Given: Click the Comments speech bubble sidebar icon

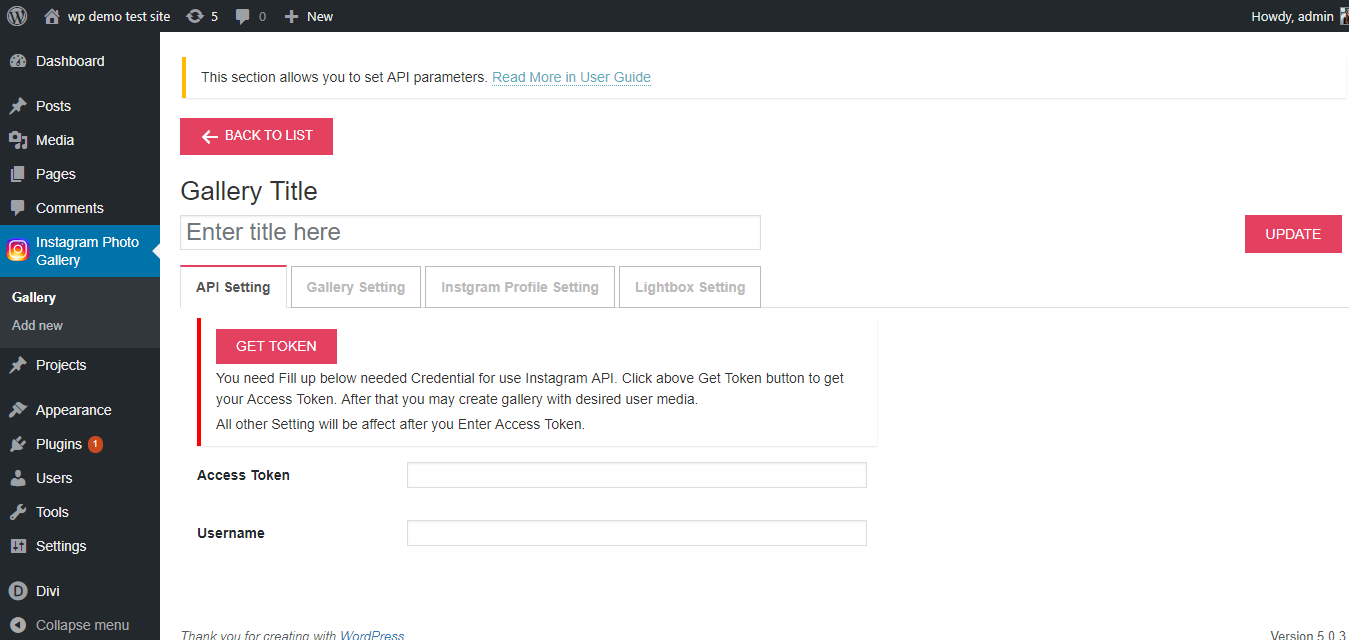Looking at the screenshot, I should point(18,208).
